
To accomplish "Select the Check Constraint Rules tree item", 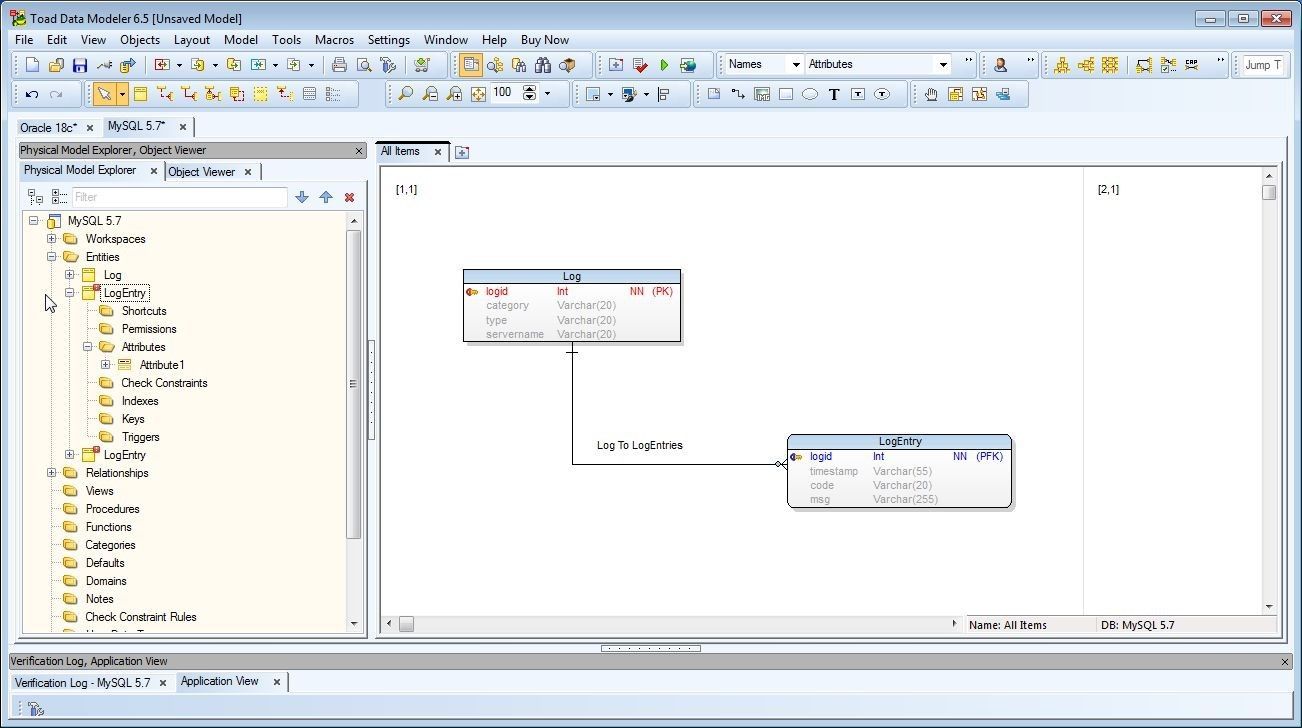I will [141, 617].
